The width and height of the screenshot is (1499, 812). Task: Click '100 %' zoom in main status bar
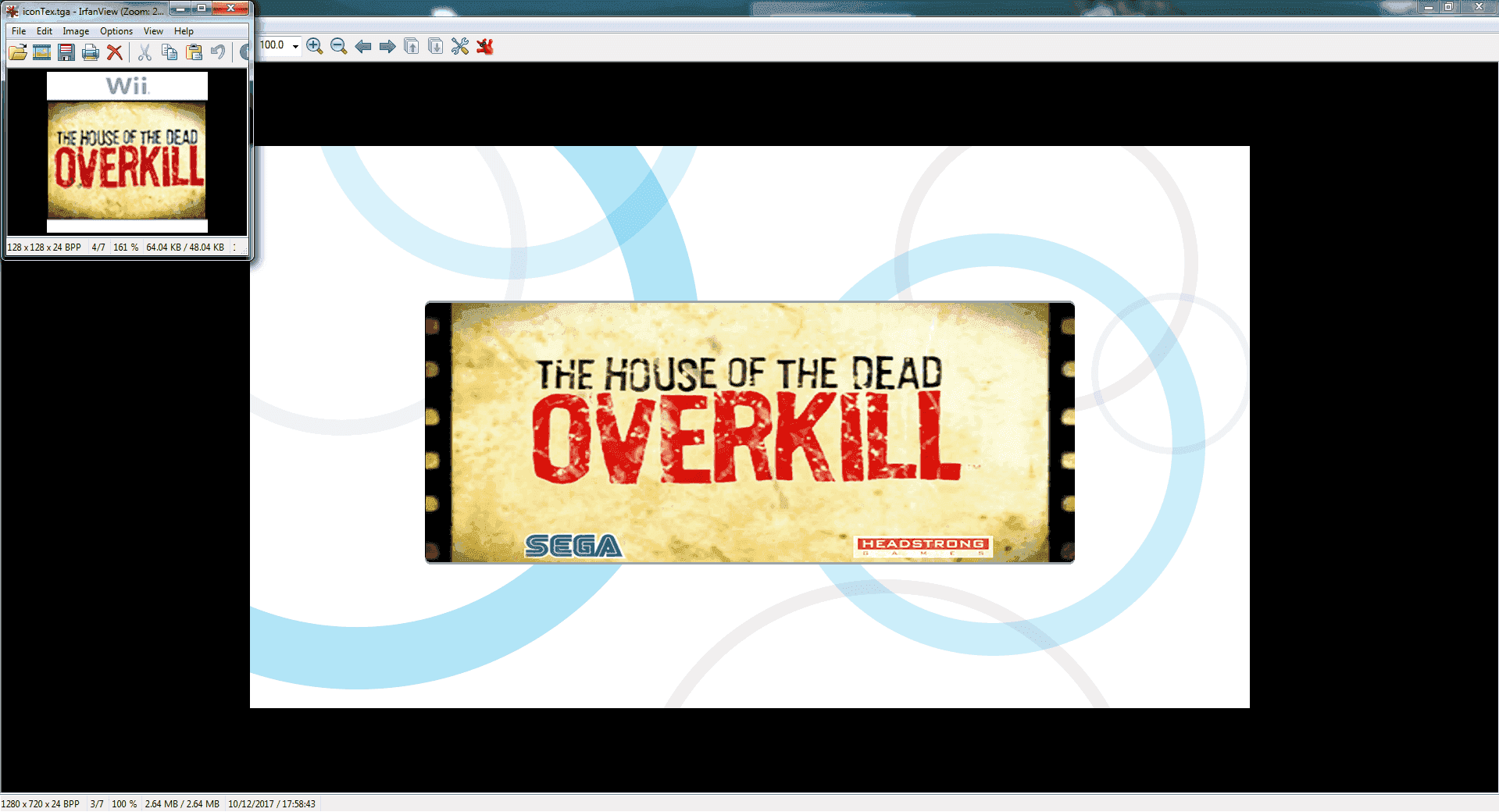(124, 804)
